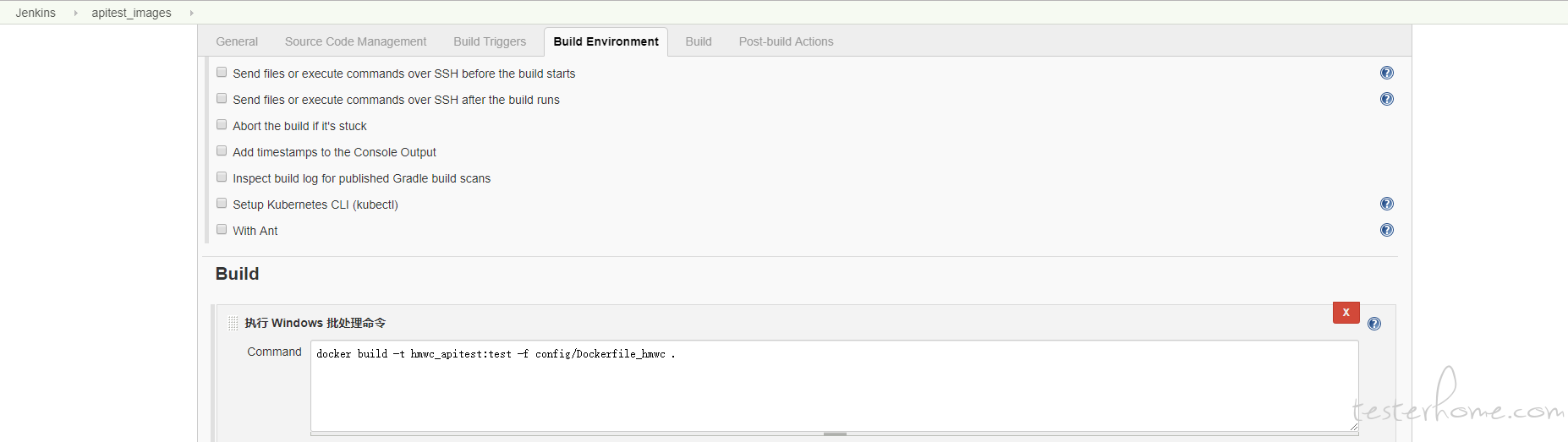Screen dimensions: 1568x442
Task: Tick the With Ant checkbox
Action: (x=222, y=229)
